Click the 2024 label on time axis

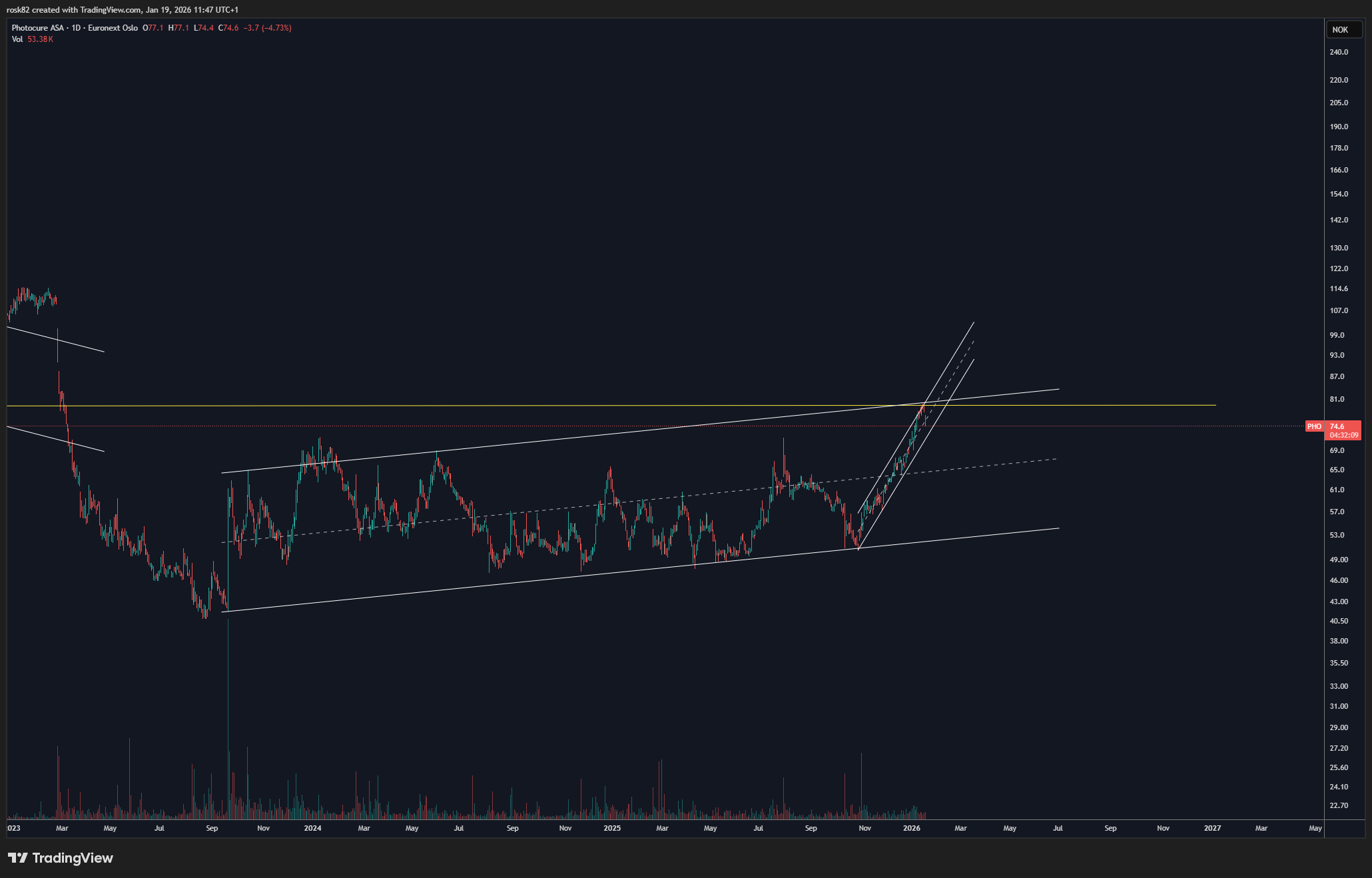[x=312, y=828]
